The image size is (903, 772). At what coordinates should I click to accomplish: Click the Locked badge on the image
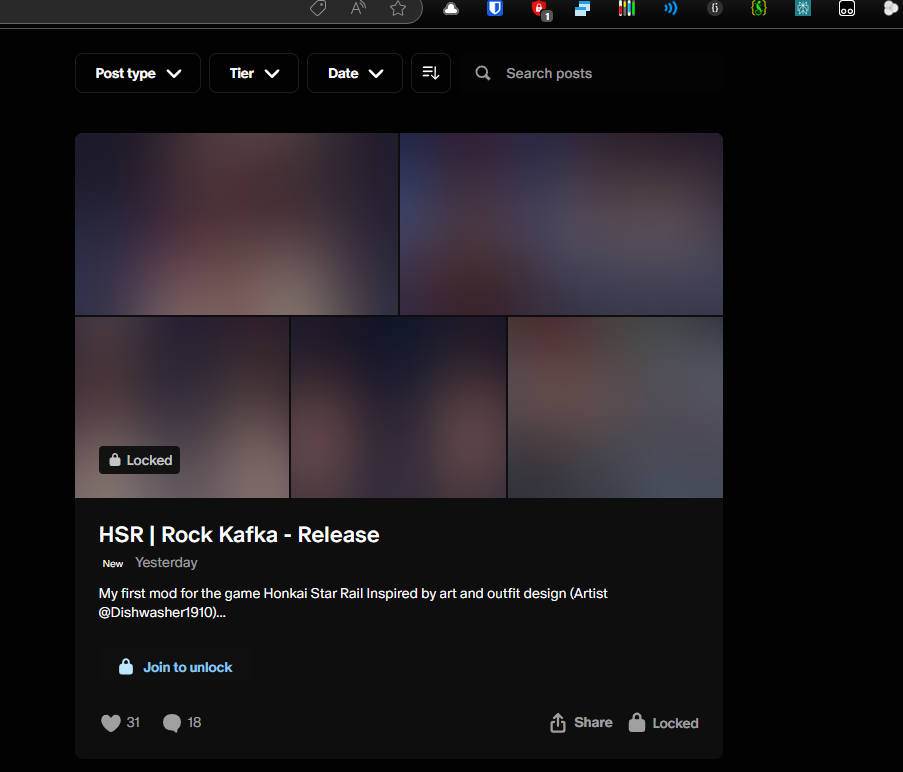(140, 460)
